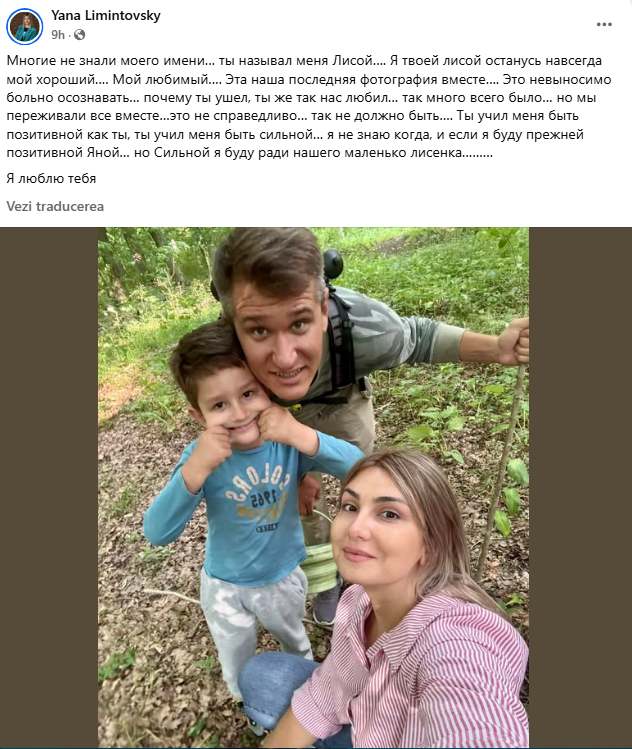Click the dark left margin beside the photo

pyautogui.click(x=48, y=487)
